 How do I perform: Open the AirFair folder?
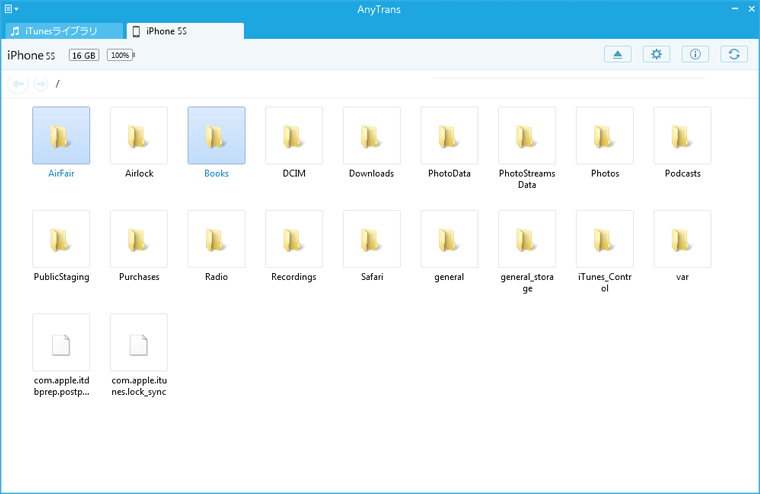[61, 136]
